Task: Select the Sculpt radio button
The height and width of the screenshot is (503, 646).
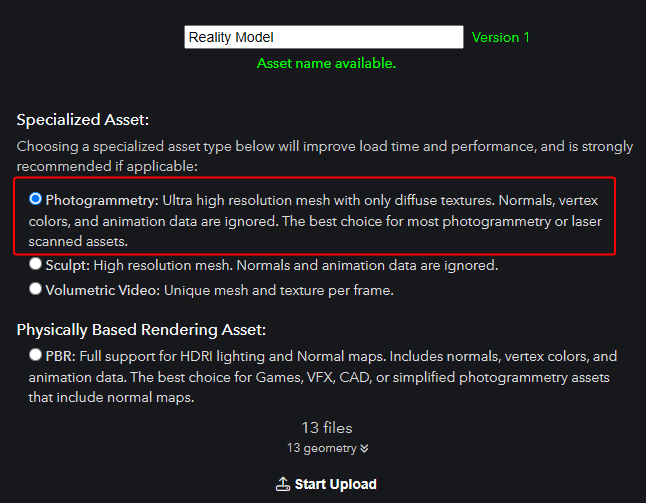Action: (x=35, y=264)
